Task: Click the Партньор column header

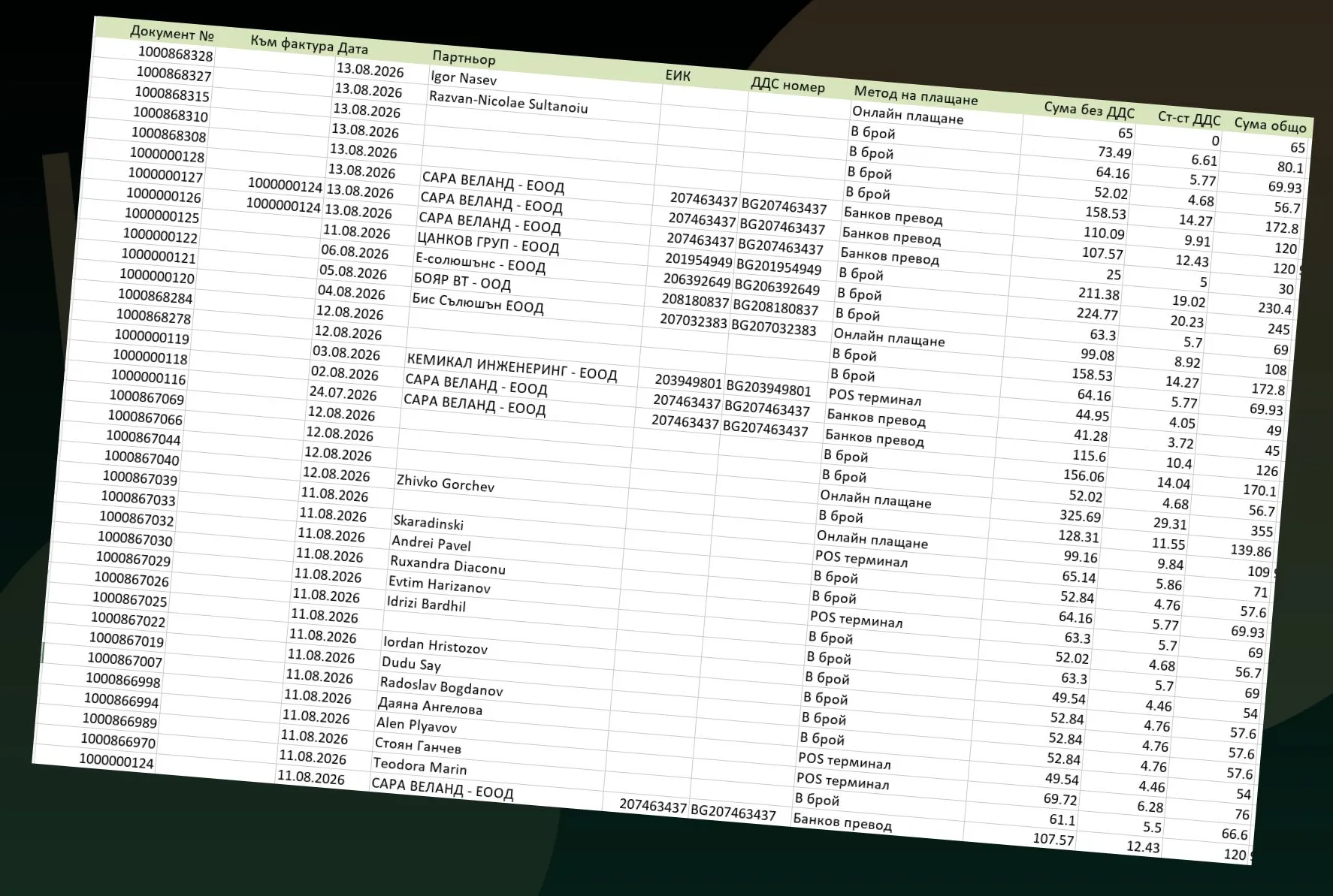Action: [x=464, y=57]
